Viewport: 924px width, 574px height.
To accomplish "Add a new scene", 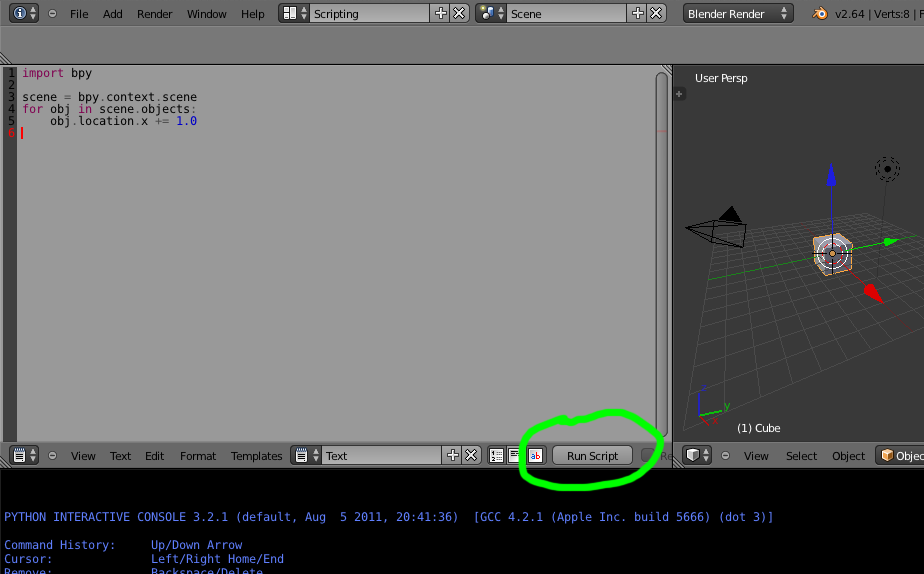I will 638,14.
